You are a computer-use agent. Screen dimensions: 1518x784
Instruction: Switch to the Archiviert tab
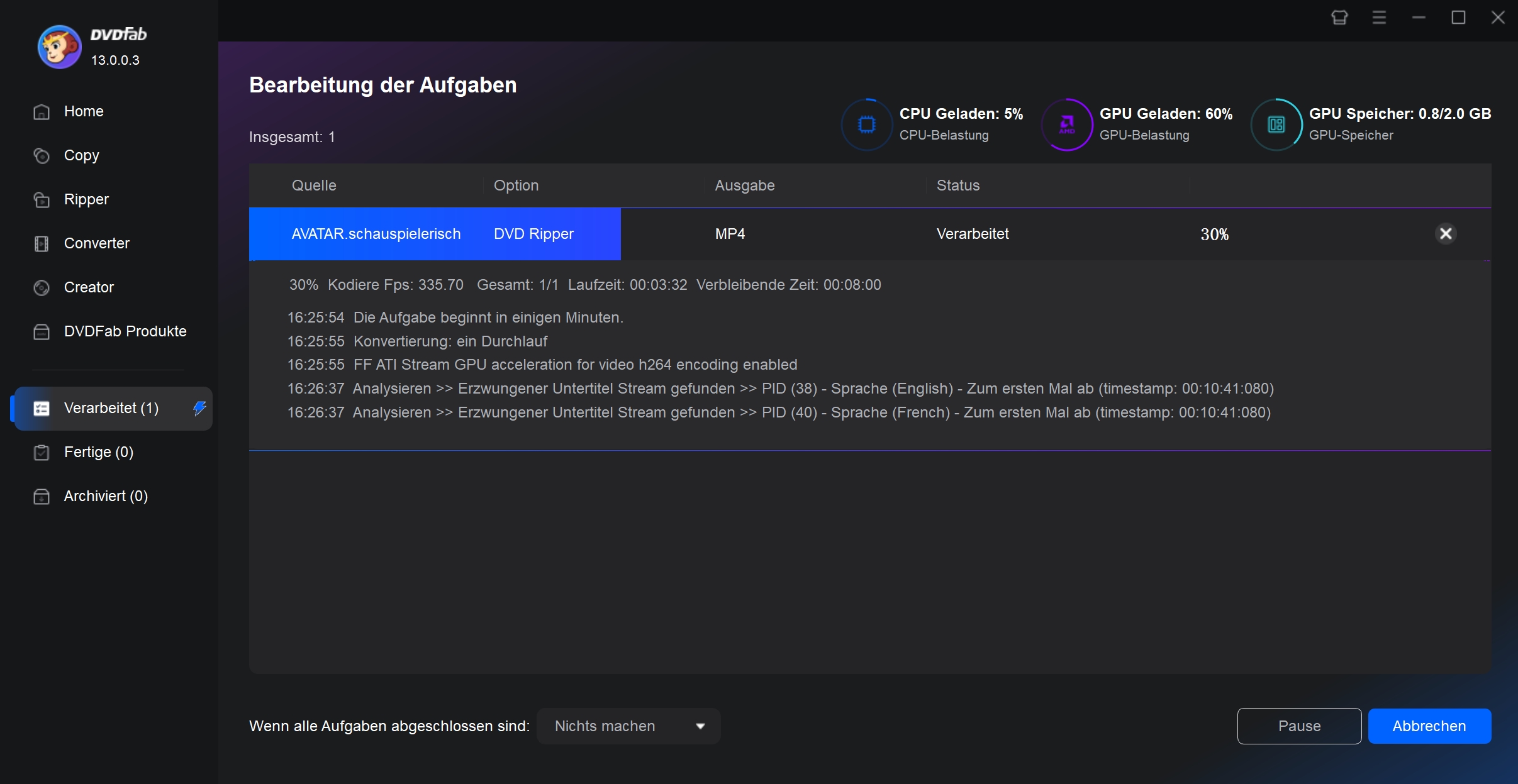(107, 495)
